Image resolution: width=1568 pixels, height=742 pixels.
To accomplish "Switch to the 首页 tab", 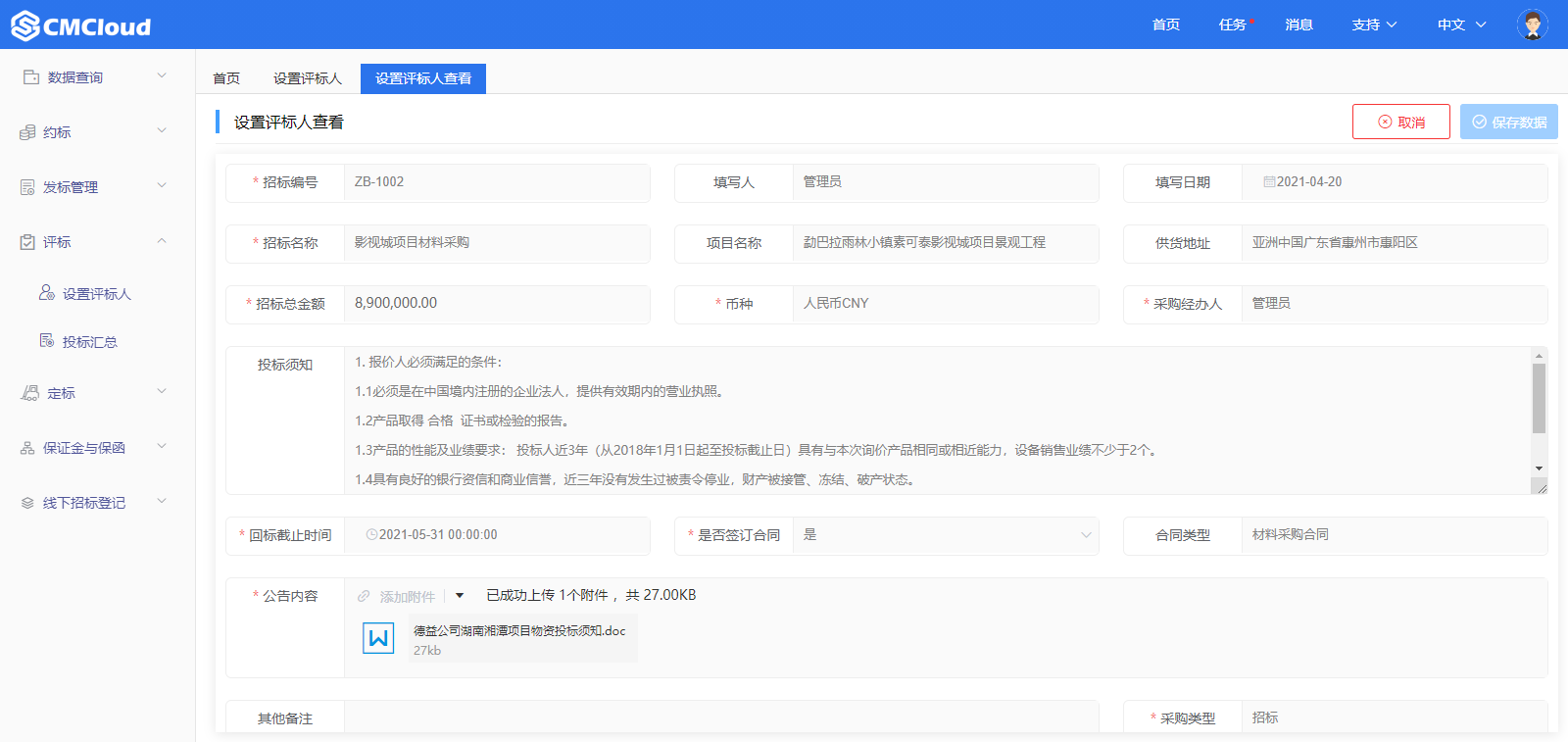I will [226, 78].
